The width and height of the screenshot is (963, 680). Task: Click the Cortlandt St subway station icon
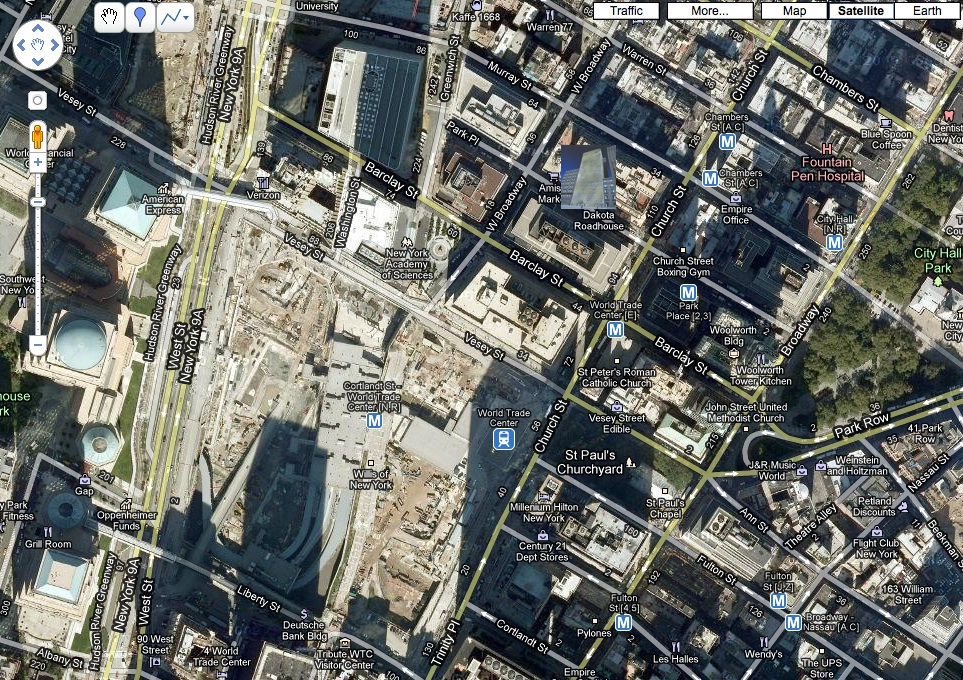point(374,421)
